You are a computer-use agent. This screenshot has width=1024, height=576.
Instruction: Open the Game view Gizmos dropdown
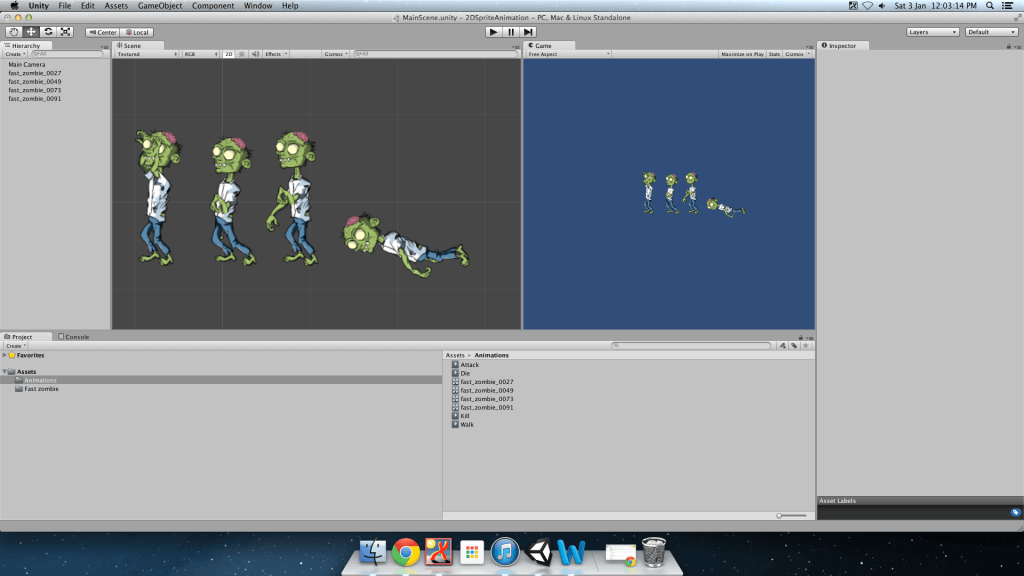point(797,54)
